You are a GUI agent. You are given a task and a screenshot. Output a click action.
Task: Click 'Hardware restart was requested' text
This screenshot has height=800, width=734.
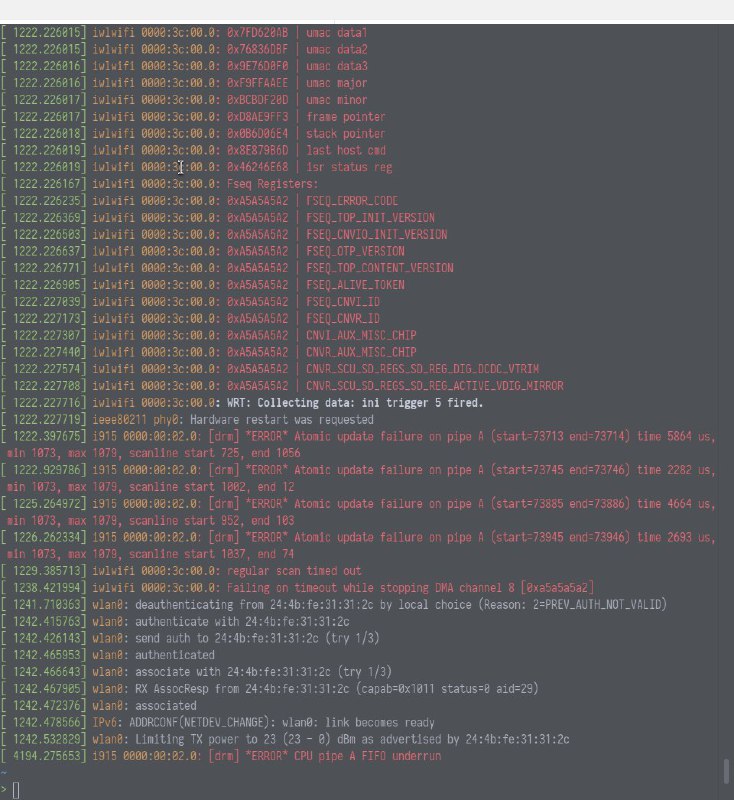click(x=282, y=420)
